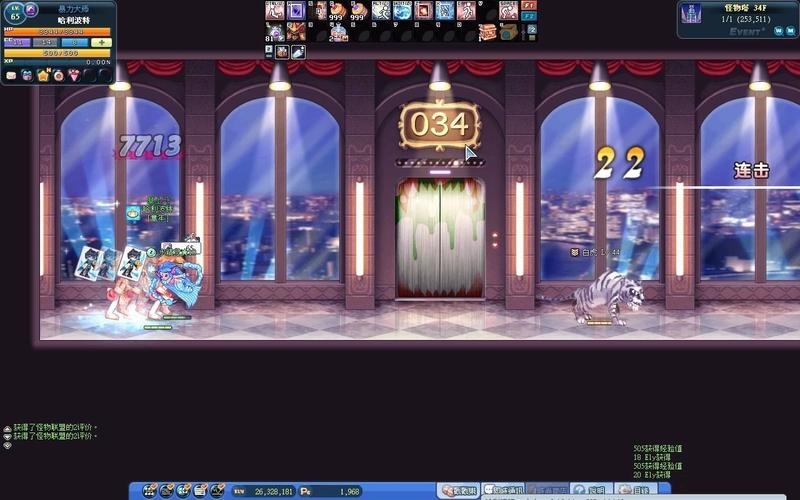Switch to the F1 quickslot page
800x500 pixels.
point(529,5)
